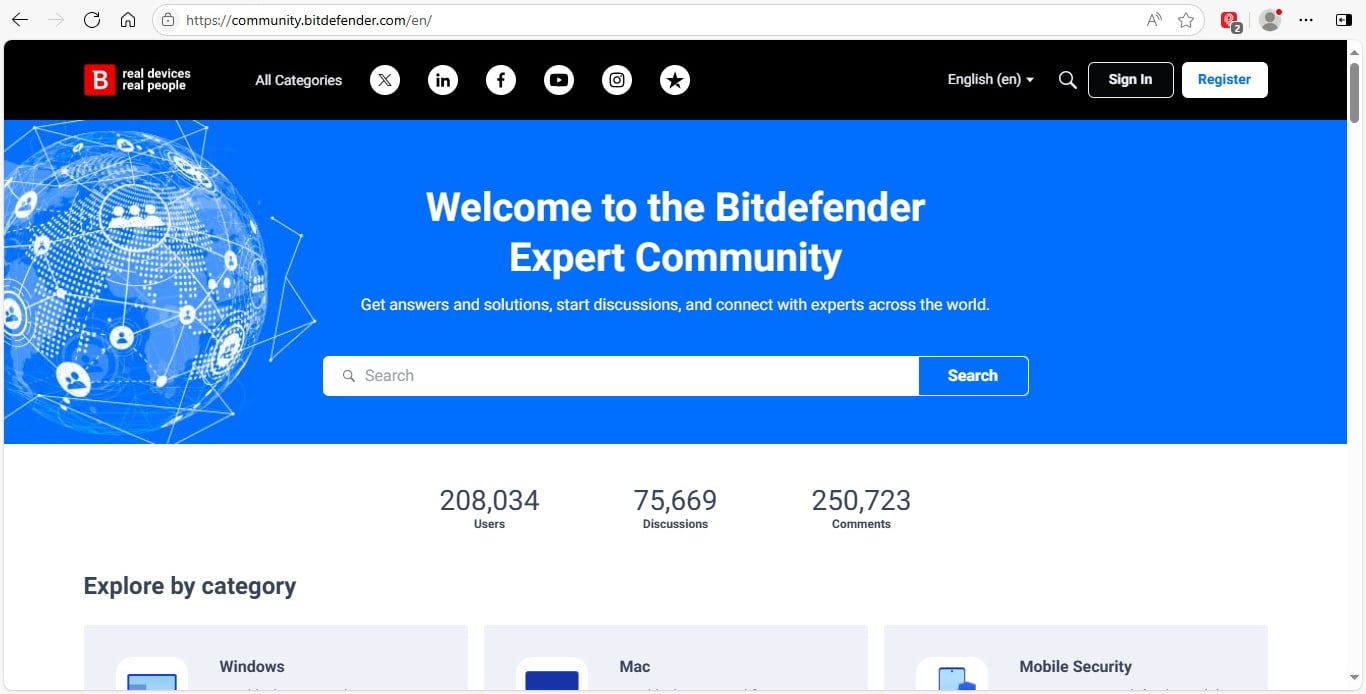Open the Windows category card

[x=276, y=659]
